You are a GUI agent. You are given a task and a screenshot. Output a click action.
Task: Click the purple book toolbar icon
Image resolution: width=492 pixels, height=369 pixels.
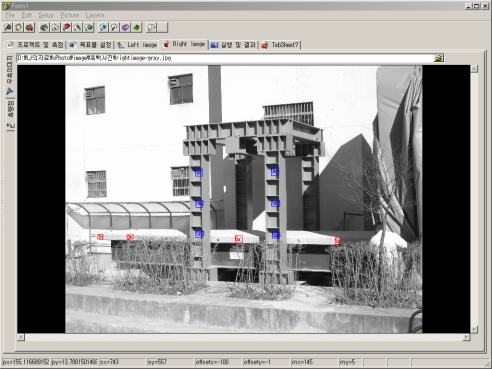pos(126,27)
